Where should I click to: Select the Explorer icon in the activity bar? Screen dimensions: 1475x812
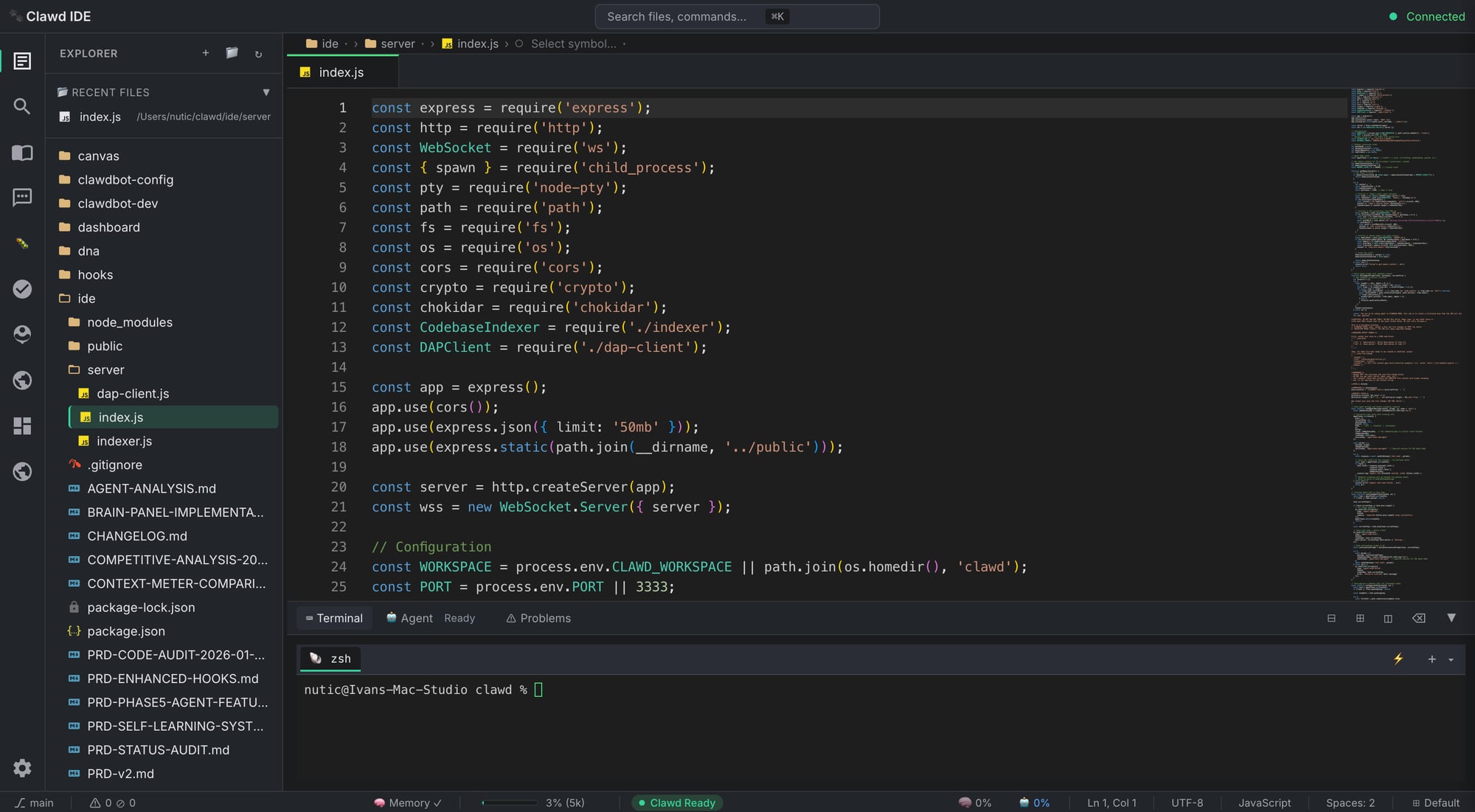22,61
